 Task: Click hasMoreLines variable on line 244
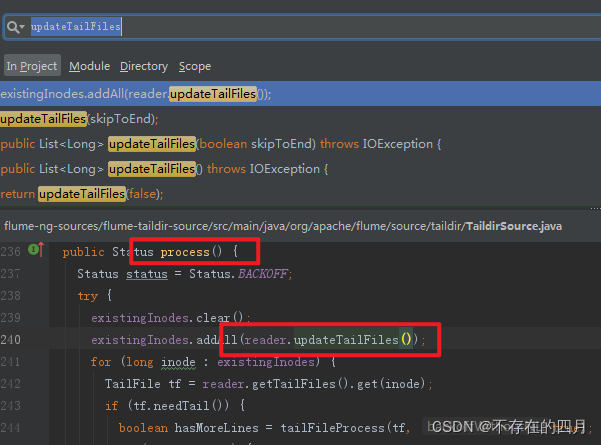(x=217, y=428)
